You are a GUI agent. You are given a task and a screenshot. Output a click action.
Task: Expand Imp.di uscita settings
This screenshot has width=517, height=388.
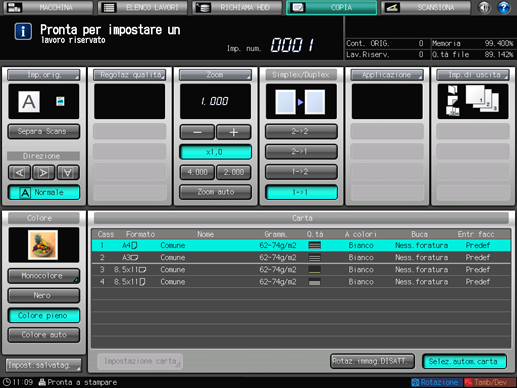473,75
